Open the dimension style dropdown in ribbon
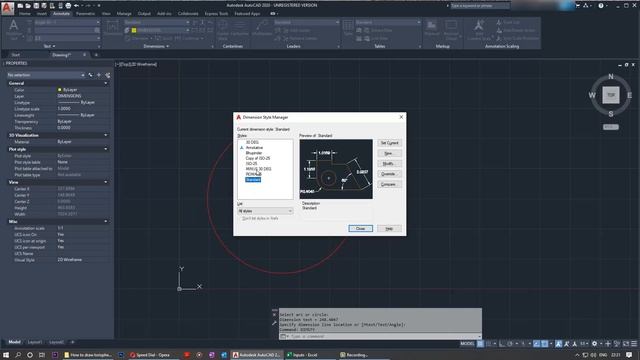The width and height of the screenshot is (640, 360). 157,22
